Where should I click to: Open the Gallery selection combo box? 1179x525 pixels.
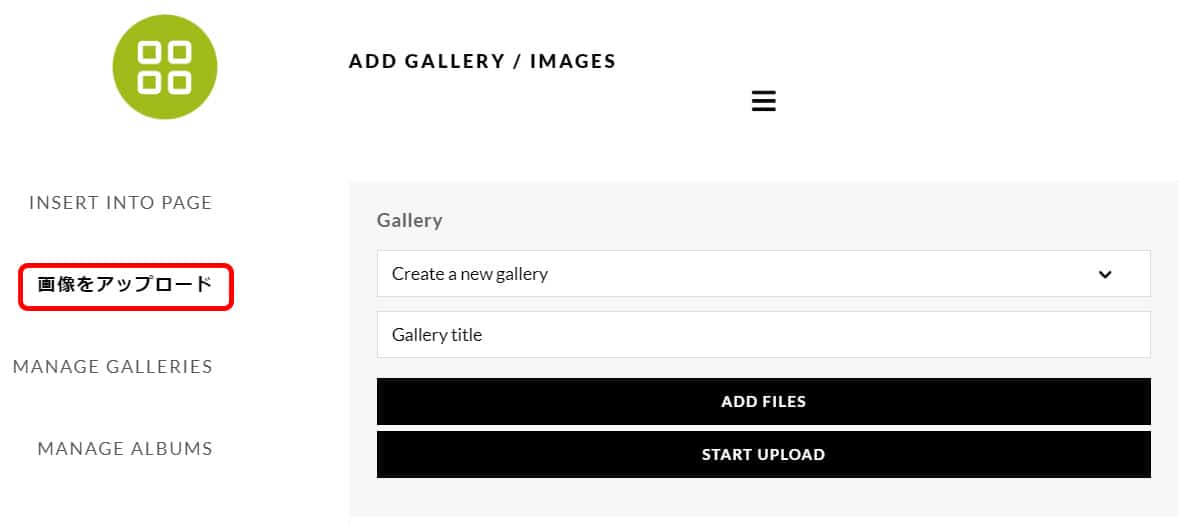[763, 274]
